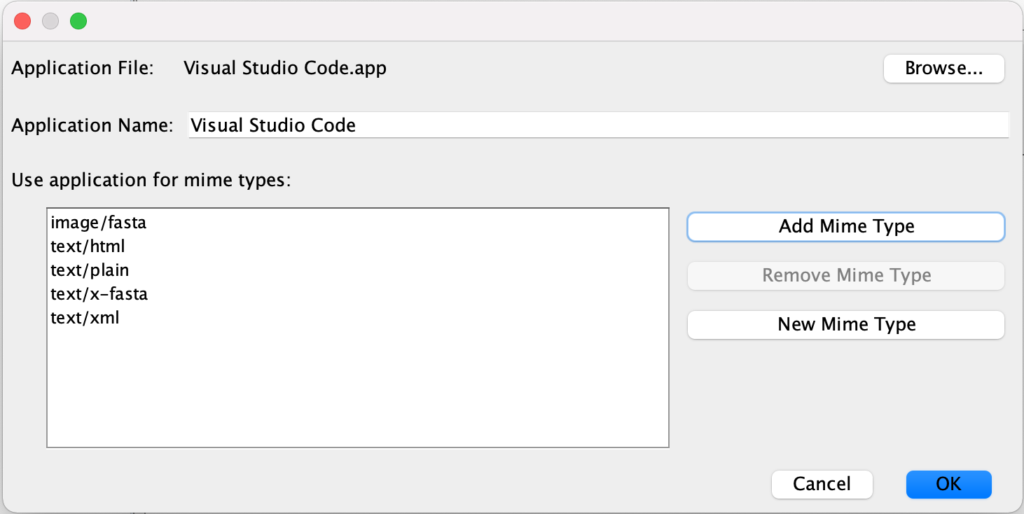This screenshot has height=514, width=1024.
Task: Pick text/xml in the mime types list
Action: (85, 318)
